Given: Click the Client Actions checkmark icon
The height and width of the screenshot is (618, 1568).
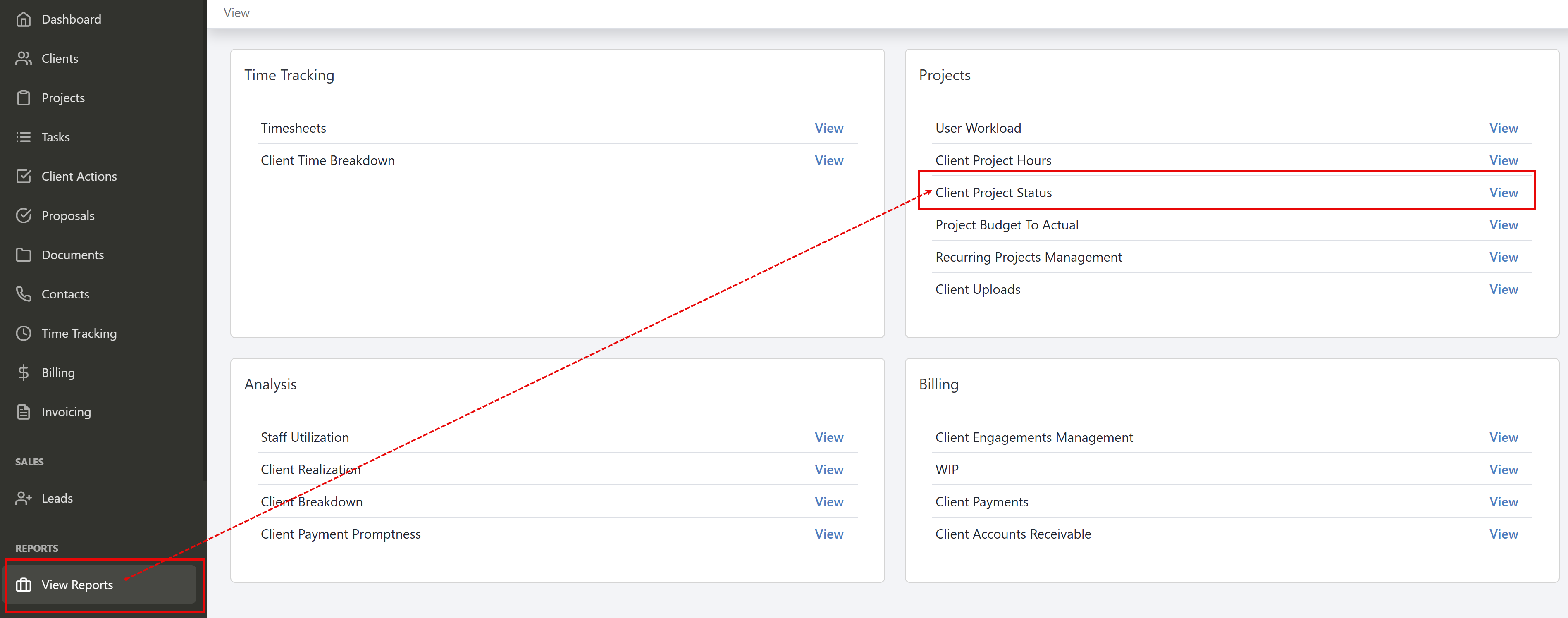Looking at the screenshot, I should 24,176.
